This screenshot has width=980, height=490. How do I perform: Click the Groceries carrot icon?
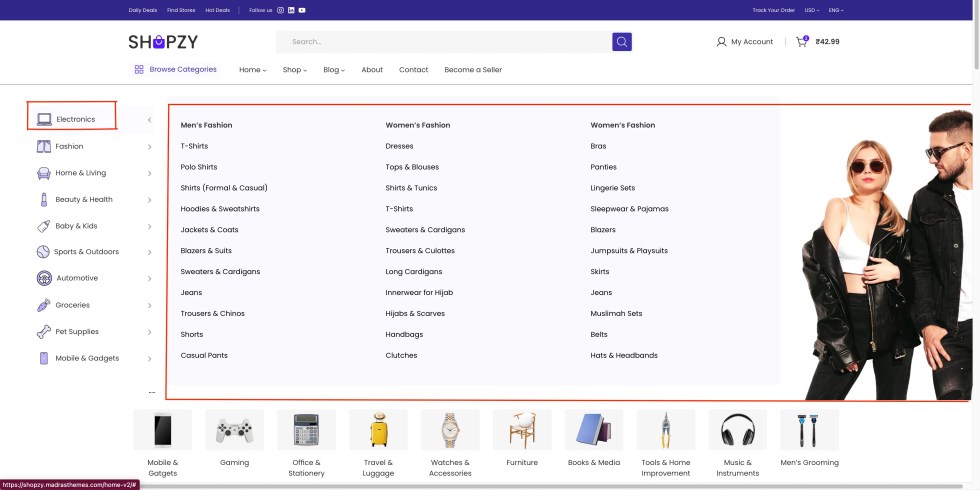click(x=44, y=305)
